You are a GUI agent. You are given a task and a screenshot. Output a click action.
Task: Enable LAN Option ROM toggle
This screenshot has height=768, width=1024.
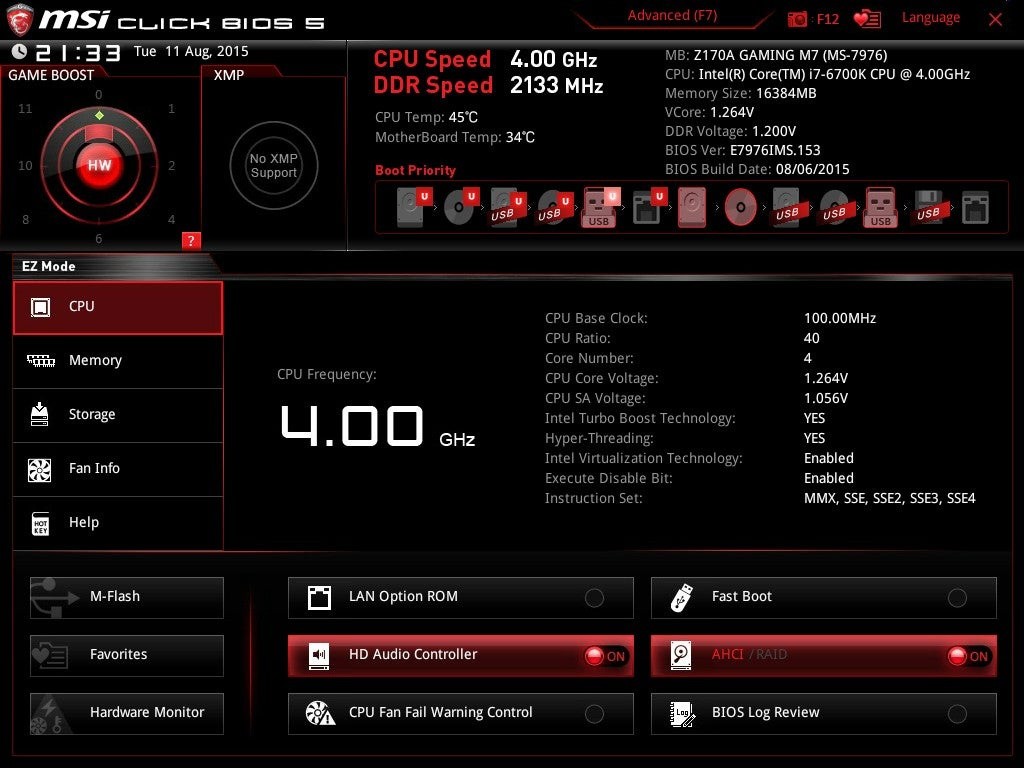pyautogui.click(x=594, y=598)
